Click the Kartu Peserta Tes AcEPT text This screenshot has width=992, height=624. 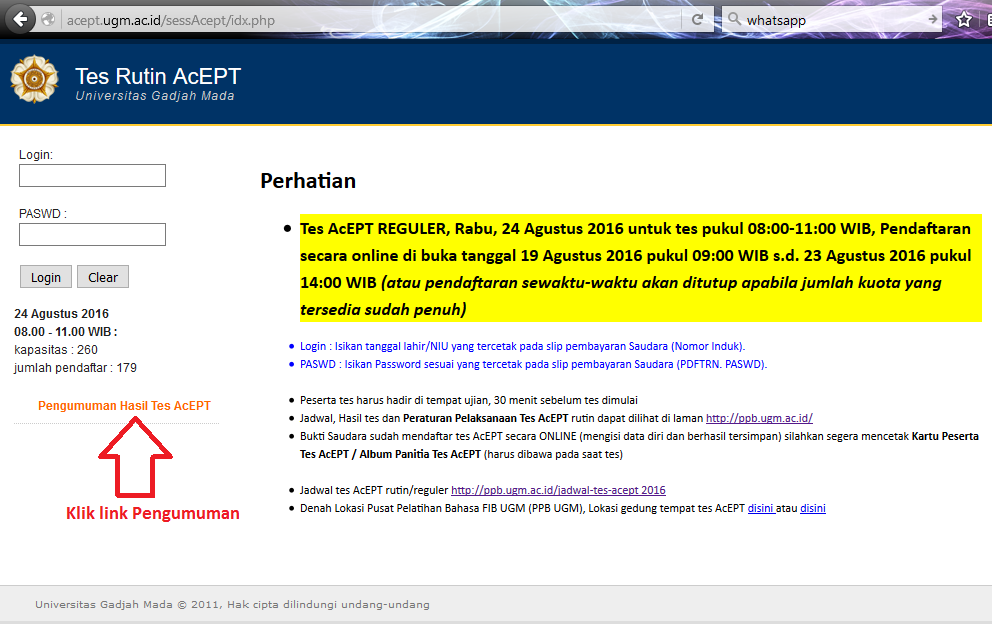(639, 446)
